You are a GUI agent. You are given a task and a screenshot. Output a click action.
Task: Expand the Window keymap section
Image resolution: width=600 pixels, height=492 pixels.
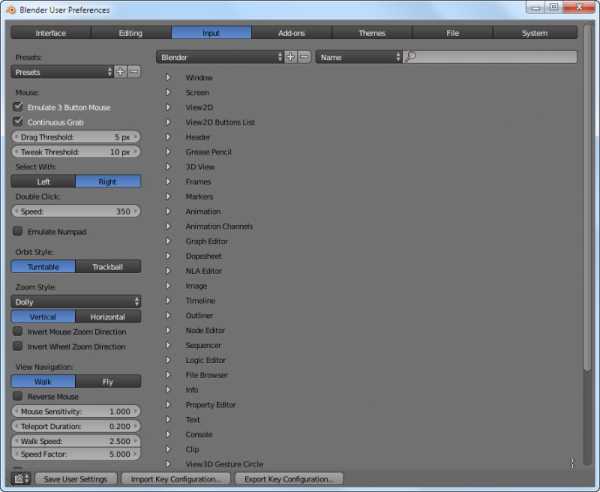[168, 77]
